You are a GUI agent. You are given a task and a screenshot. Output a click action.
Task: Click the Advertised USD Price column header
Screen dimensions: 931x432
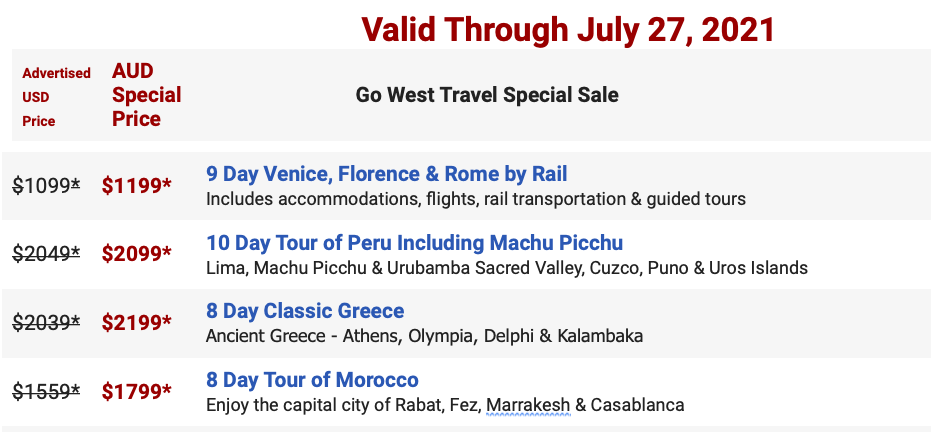[x=56, y=97]
